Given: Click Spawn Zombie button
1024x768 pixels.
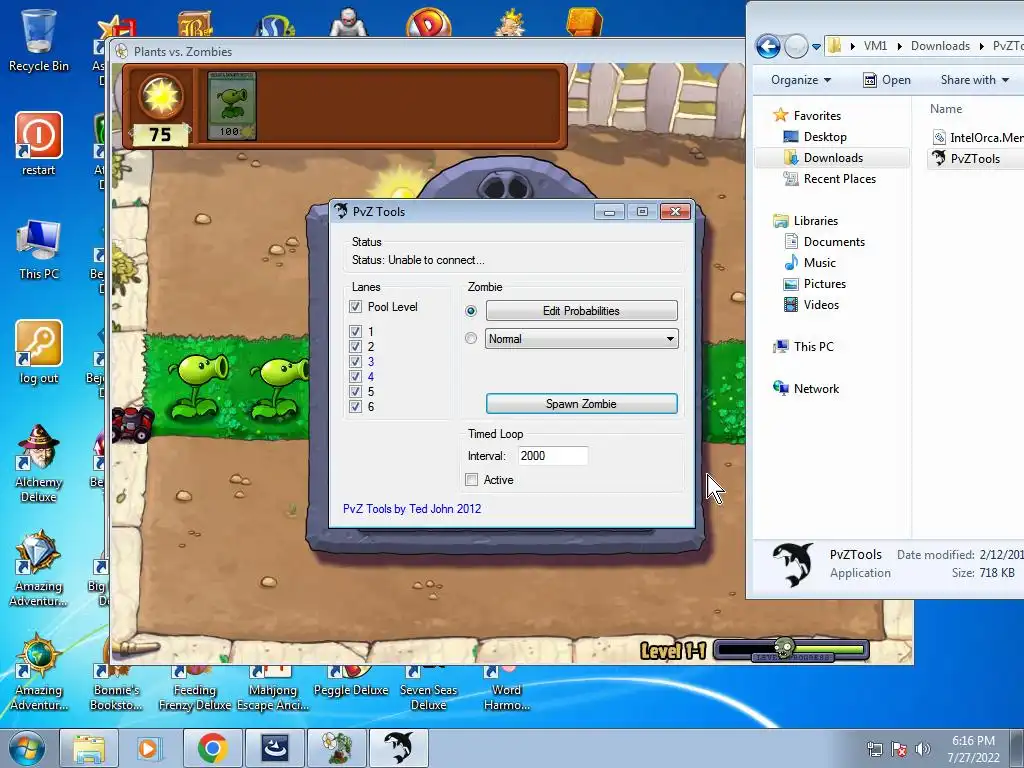Looking at the screenshot, I should coord(581,404).
